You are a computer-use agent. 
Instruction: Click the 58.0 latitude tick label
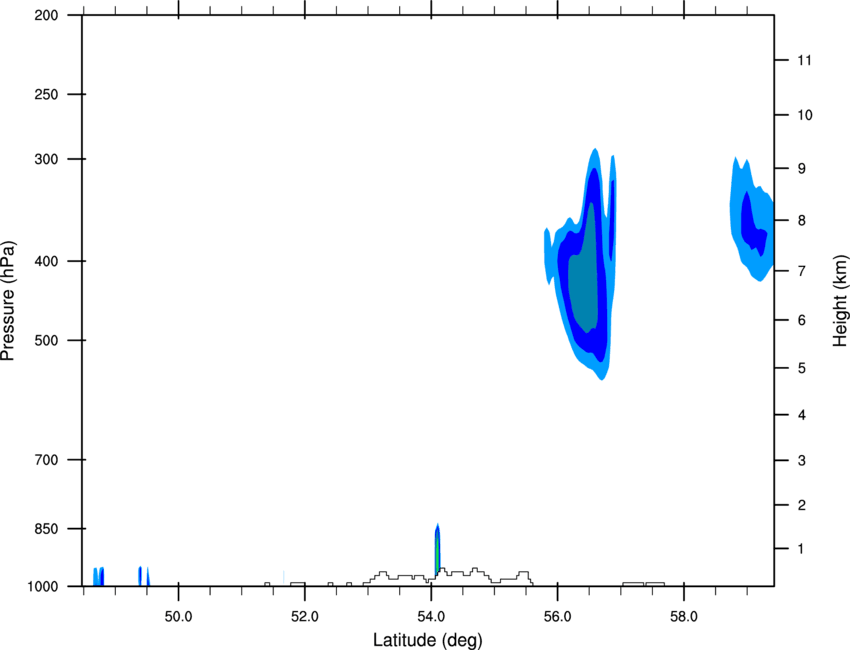(x=684, y=617)
